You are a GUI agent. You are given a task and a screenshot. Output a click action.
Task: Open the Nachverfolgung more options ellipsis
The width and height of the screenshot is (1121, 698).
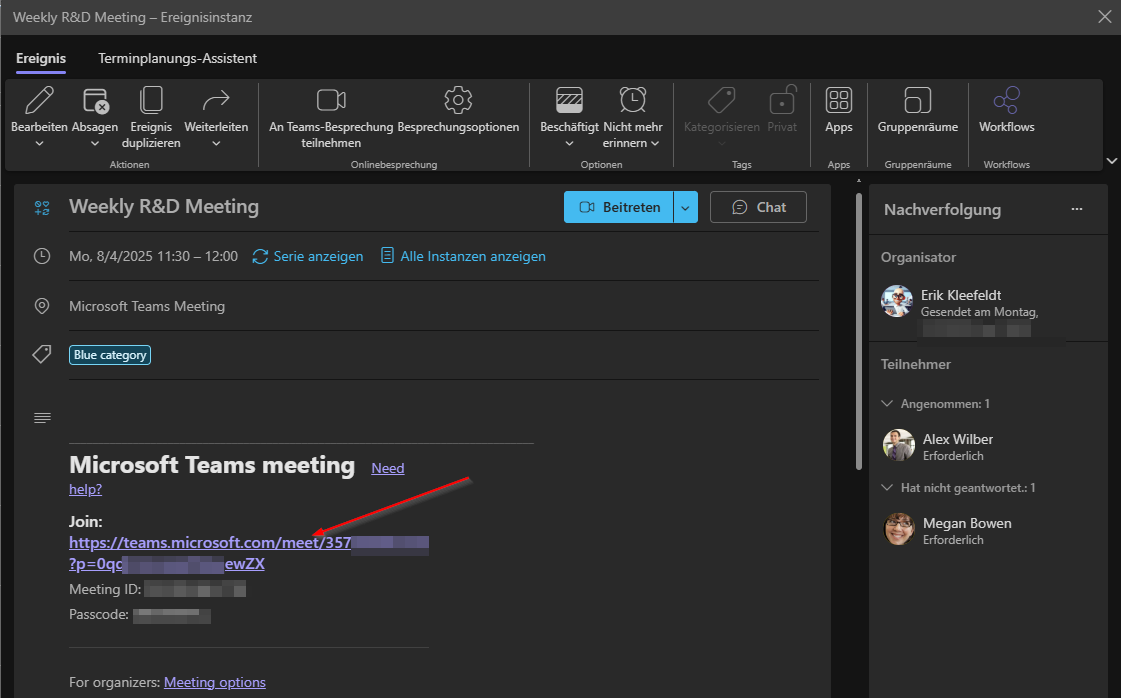click(1076, 209)
